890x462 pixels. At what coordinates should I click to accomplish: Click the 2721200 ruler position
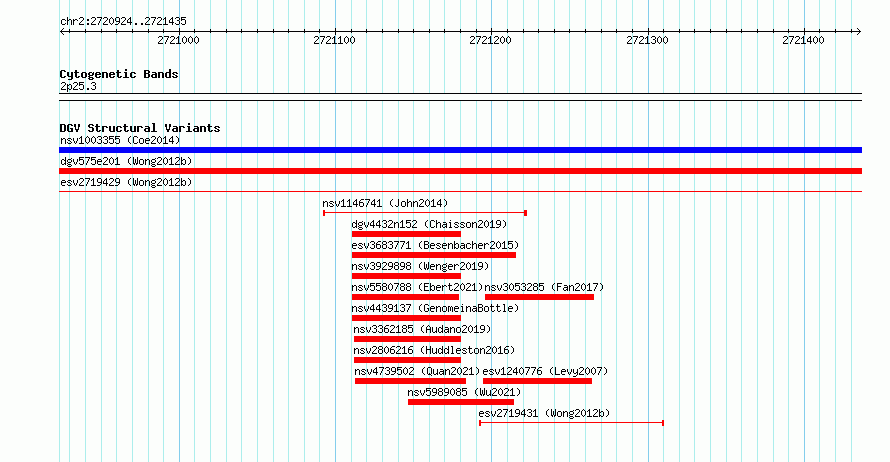(490, 40)
